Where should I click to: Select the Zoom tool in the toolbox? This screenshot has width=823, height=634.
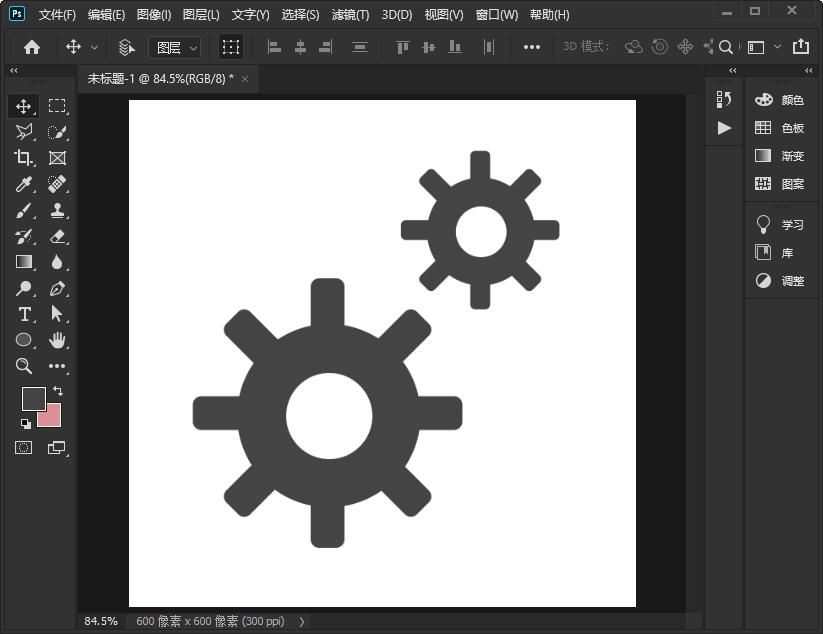[23, 365]
